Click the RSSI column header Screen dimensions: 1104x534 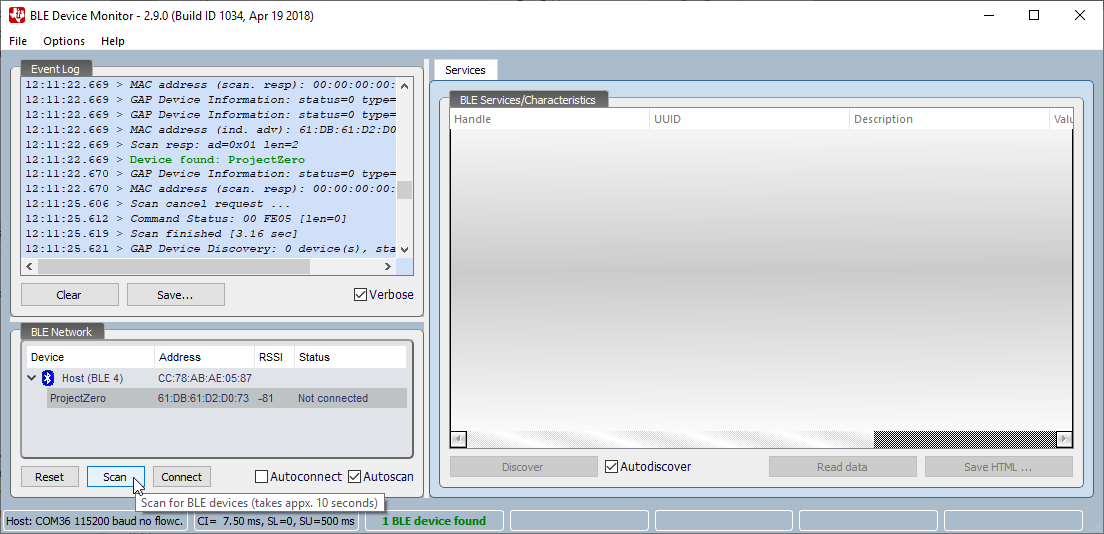[271, 357]
